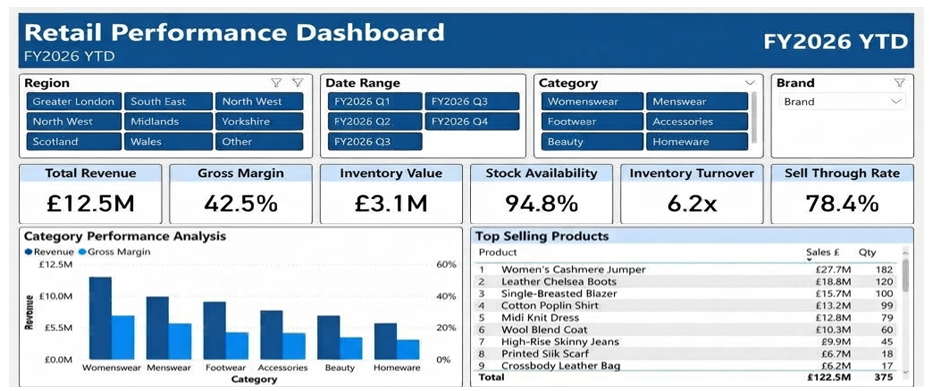
Task: Select the Stock Availability 94.8% card
Action: point(542,193)
